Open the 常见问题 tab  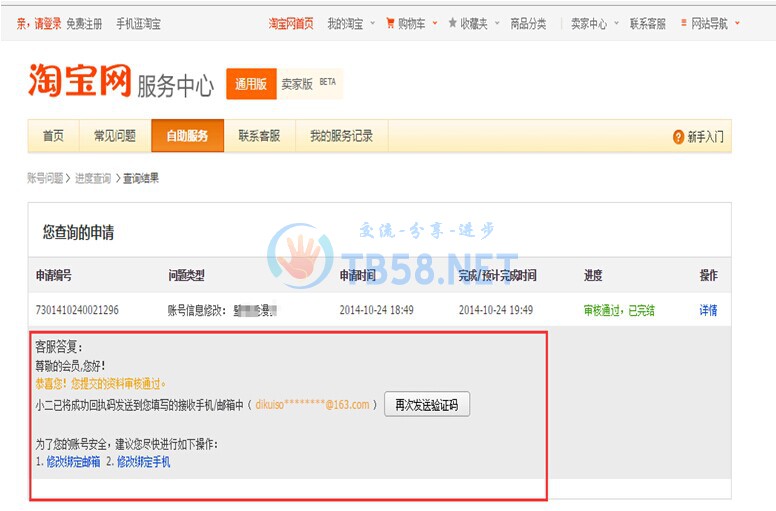click(x=115, y=136)
